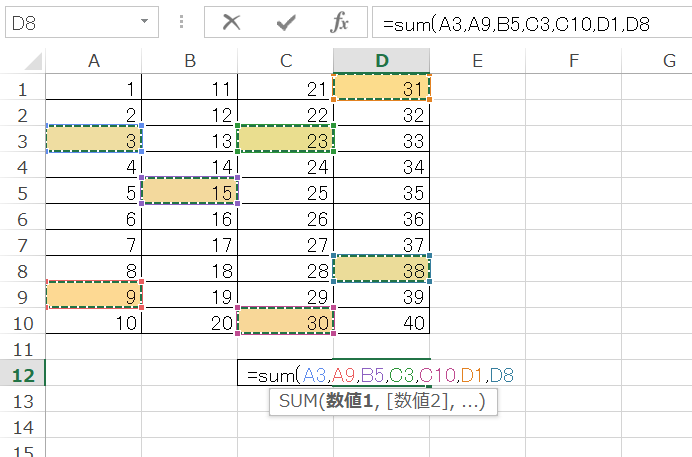The height and width of the screenshot is (457, 692).
Task: Click highlighted cell with value 9
Action: coord(94,295)
